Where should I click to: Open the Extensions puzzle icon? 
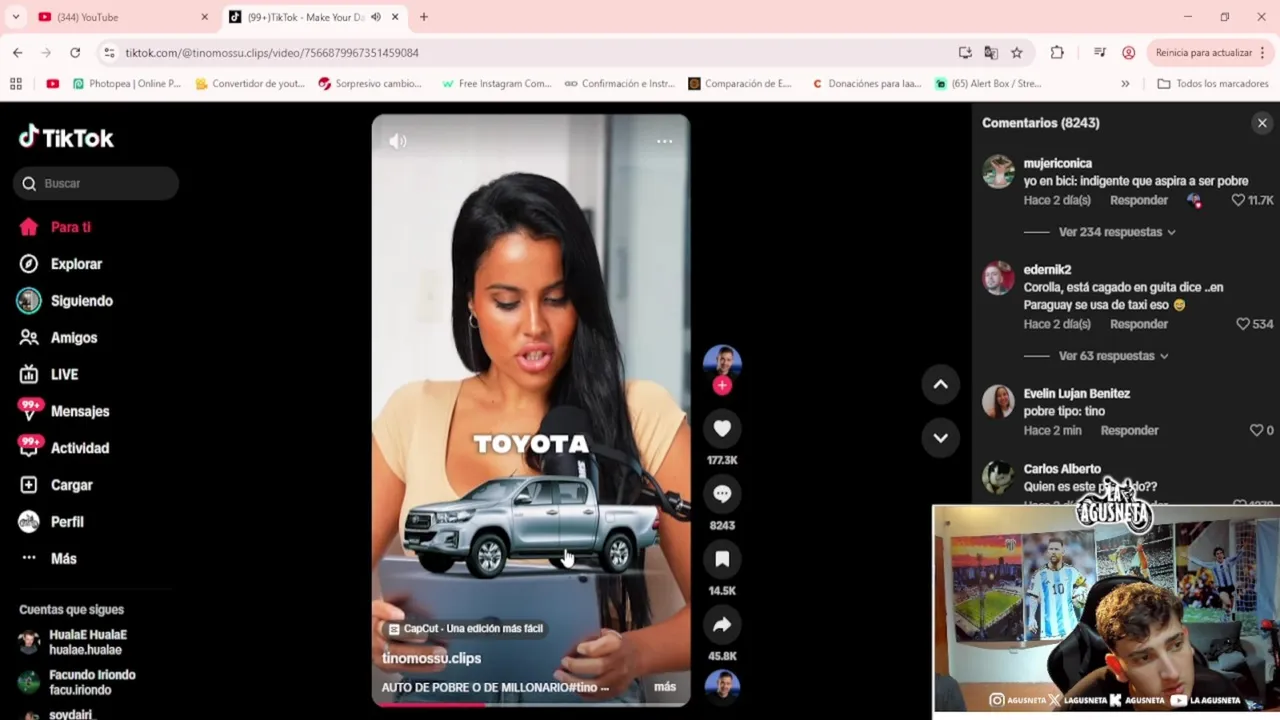[x=1057, y=52]
